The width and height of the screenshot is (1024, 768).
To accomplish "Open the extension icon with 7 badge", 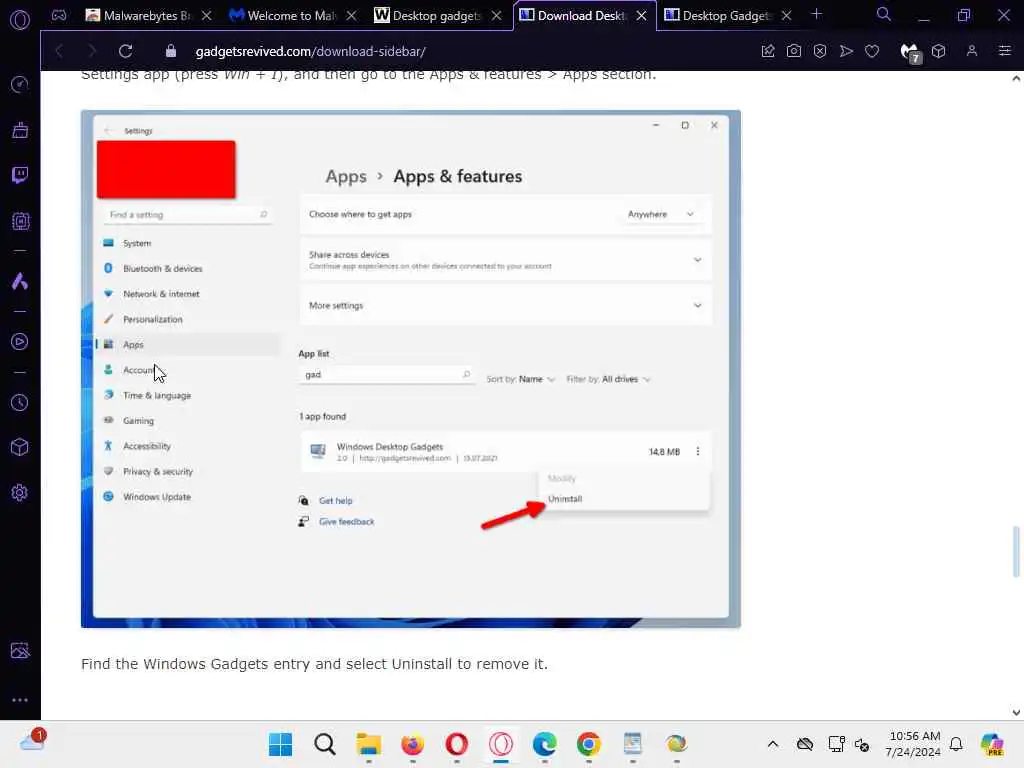I will point(910,52).
